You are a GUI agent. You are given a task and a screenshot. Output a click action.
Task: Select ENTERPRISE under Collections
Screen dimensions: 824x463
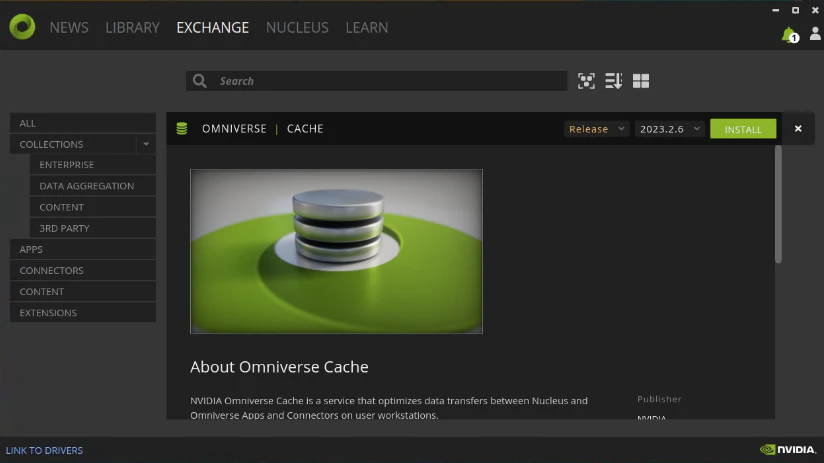92,164
